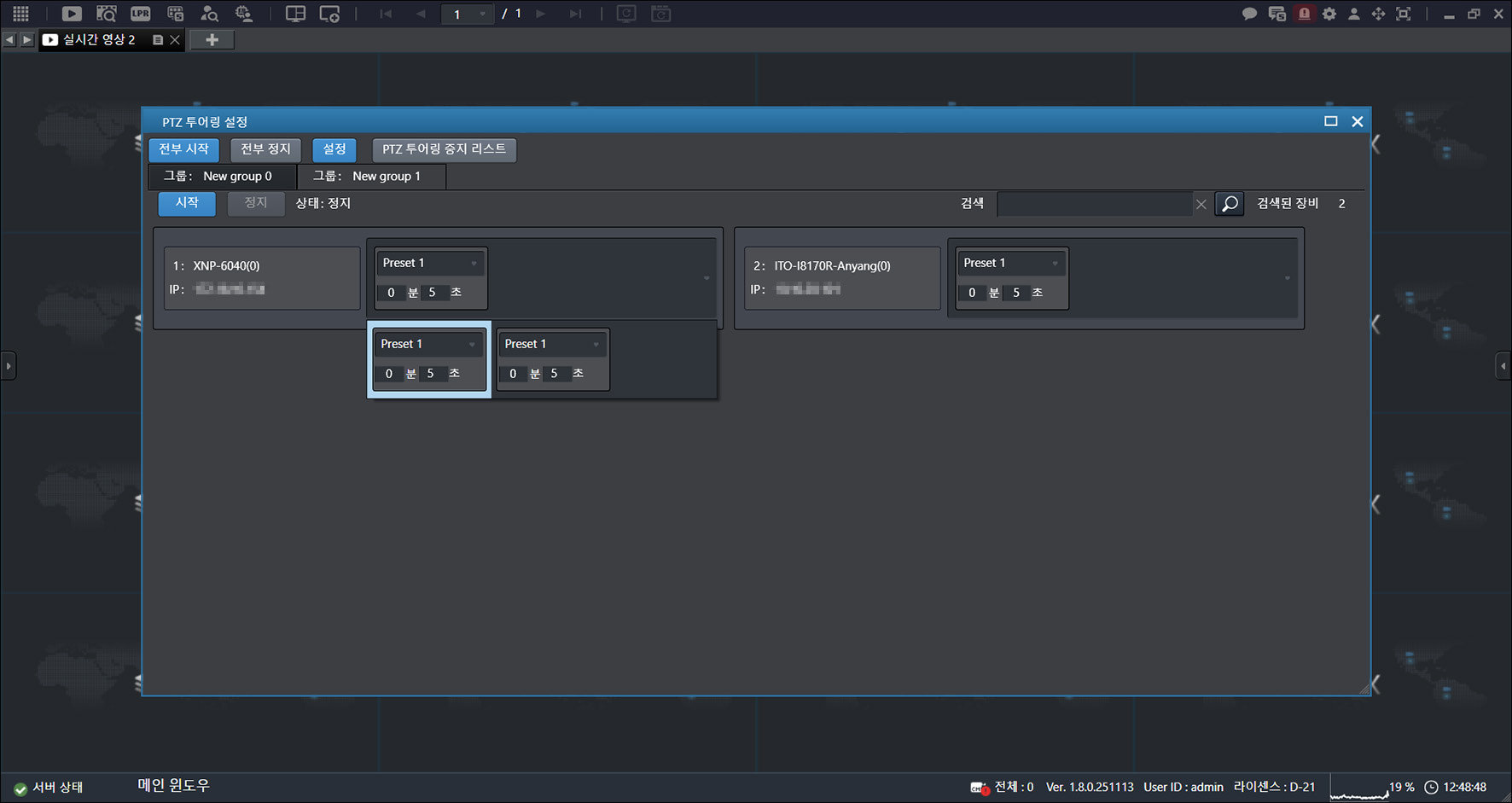This screenshot has width=1512, height=803.
Task: Click the 정지 button for the group
Action: pyautogui.click(x=256, y=203)
